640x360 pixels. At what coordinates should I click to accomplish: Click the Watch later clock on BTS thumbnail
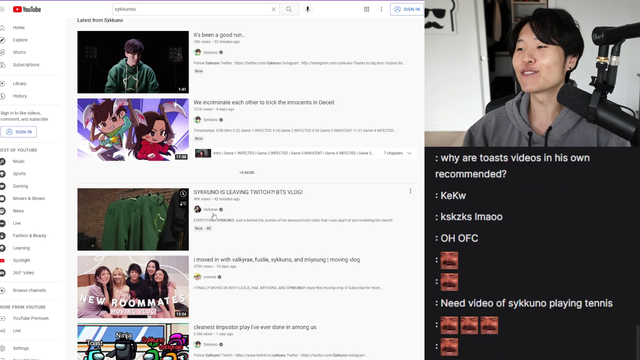(x=183, y=194)
